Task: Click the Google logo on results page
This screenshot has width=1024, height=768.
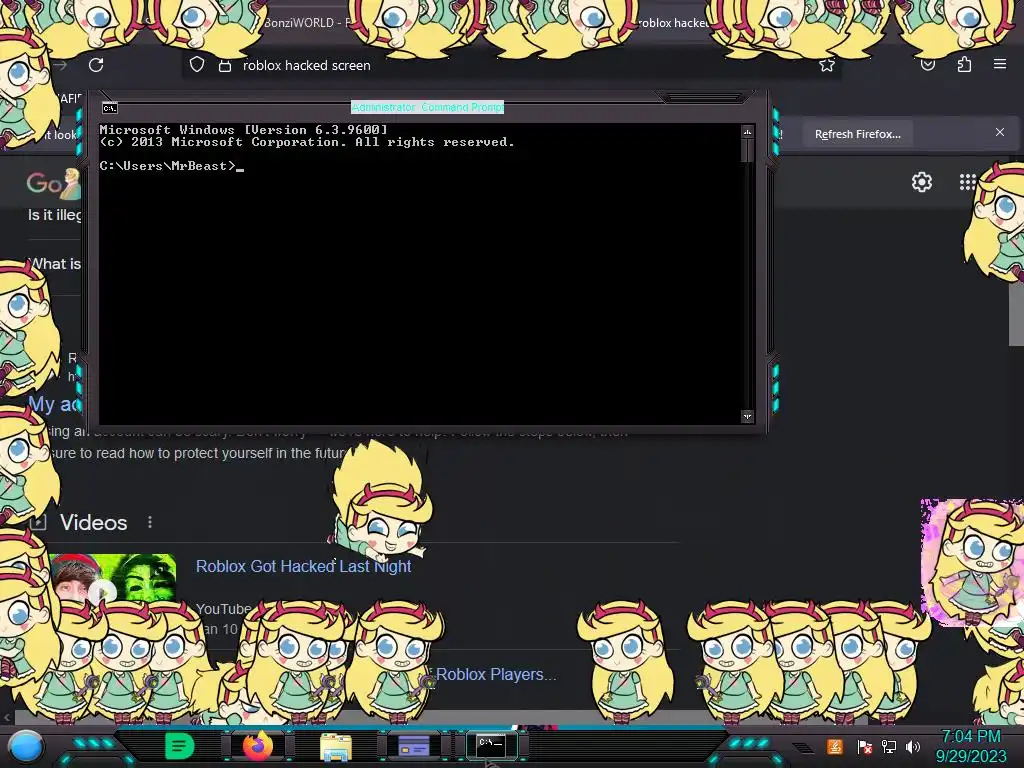Action: [54, 184]
